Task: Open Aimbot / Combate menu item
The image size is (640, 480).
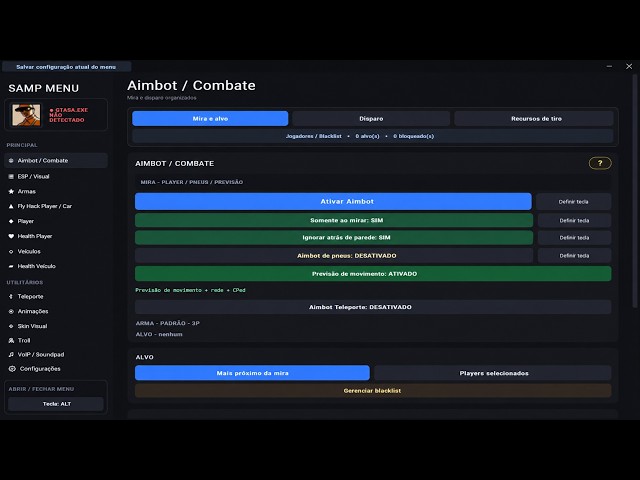Action: click(x=56, y=161)
